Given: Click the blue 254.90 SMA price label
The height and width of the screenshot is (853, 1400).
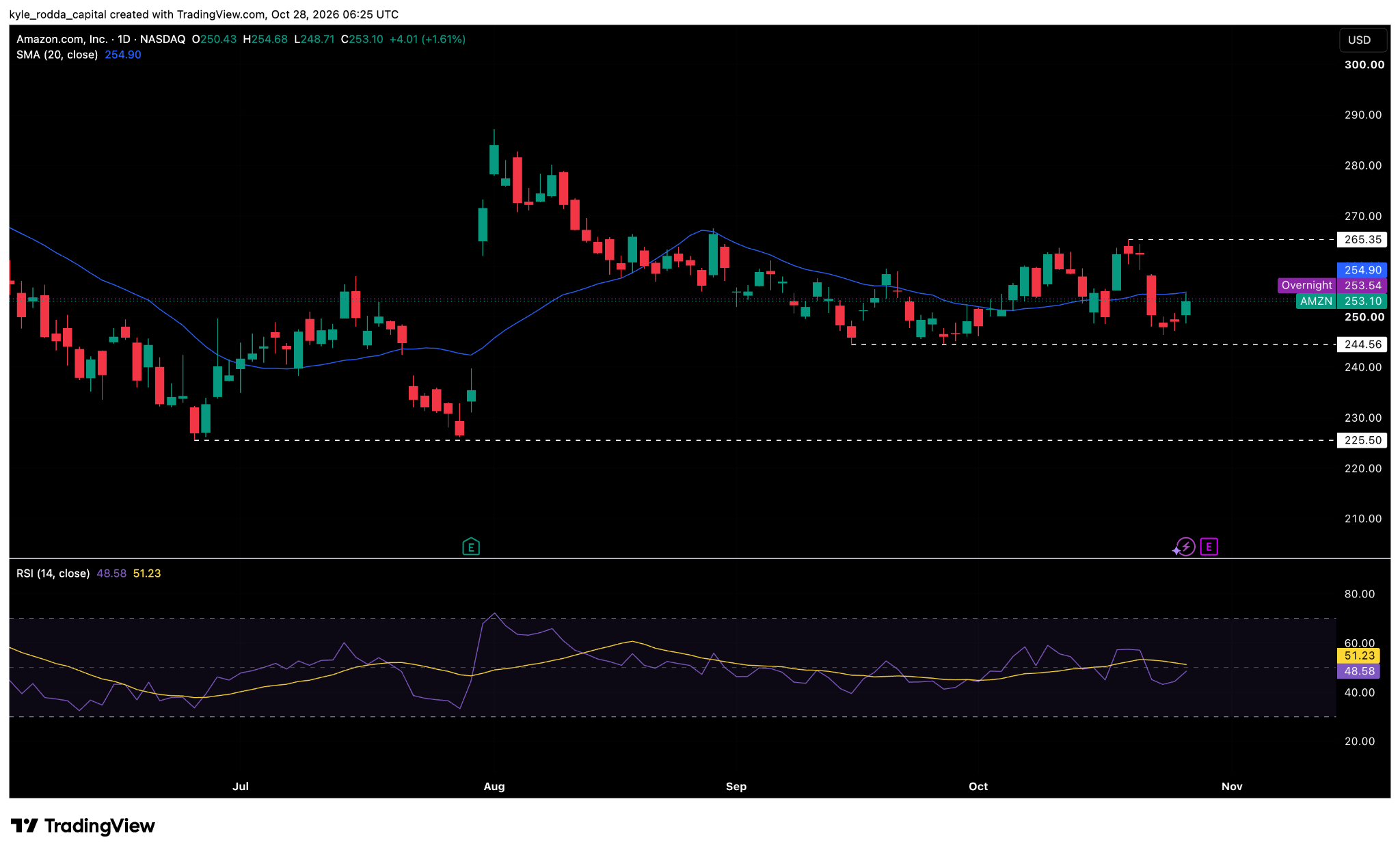Looking at the screenshot, I should 1363,270.
